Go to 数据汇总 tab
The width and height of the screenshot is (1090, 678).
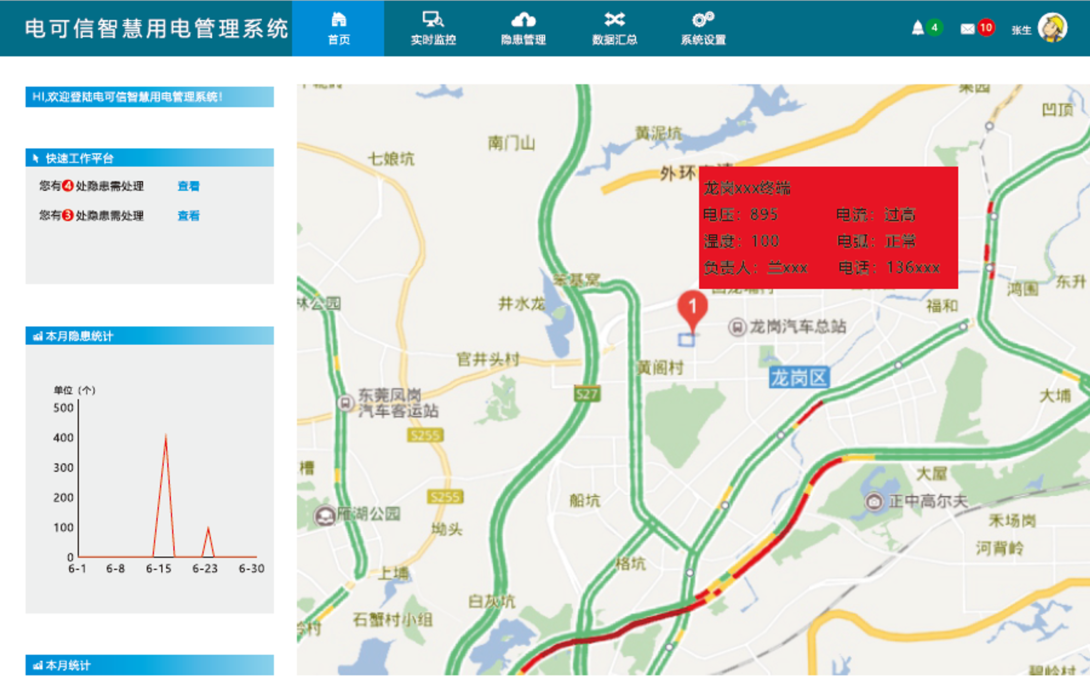(614, 28)
